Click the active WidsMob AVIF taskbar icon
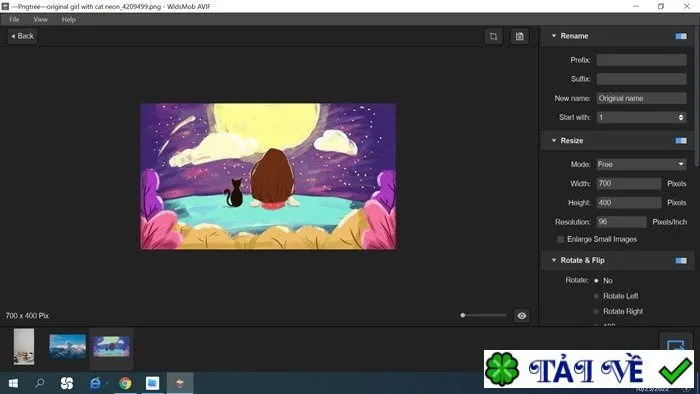 (x=180, y=383)
